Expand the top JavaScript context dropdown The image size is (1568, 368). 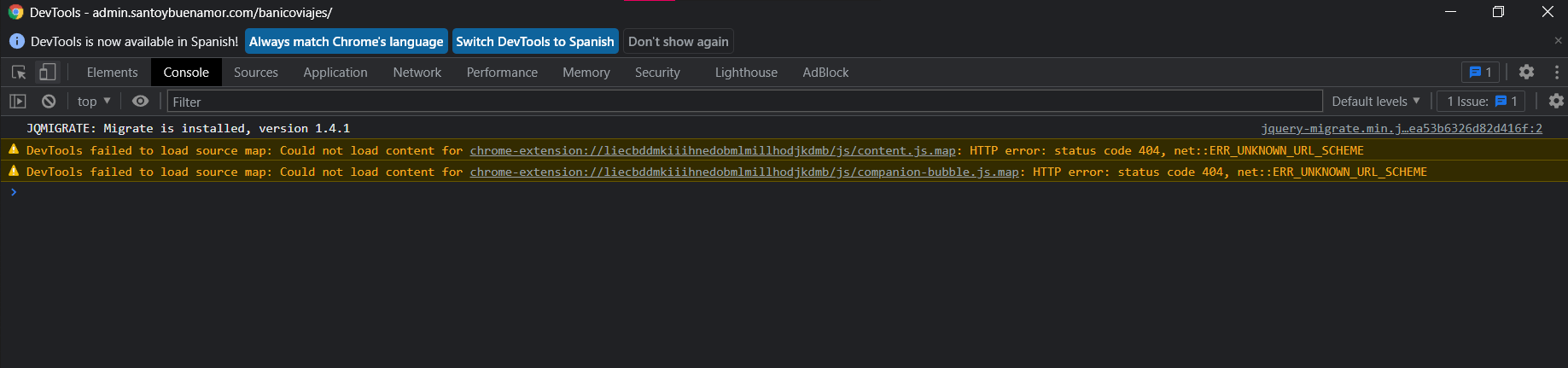(94, 101)
